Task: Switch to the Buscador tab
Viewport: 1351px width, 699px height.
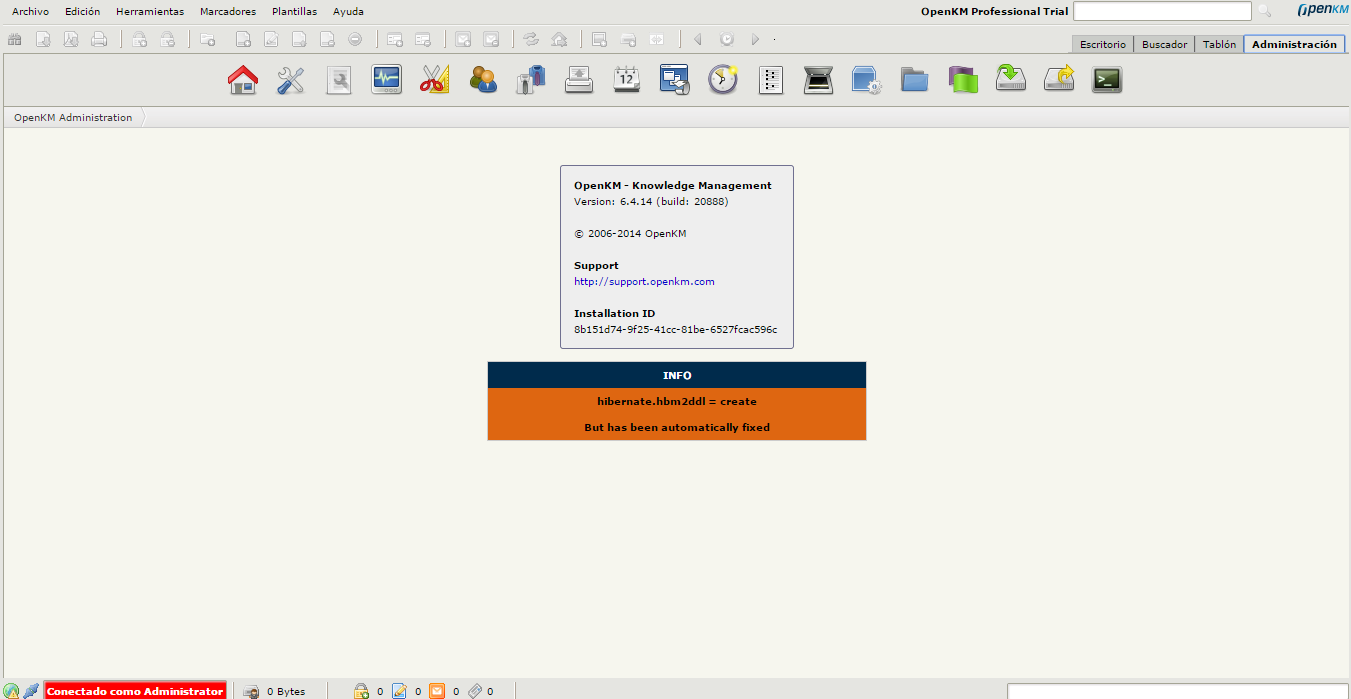Action: point(1164,44)
